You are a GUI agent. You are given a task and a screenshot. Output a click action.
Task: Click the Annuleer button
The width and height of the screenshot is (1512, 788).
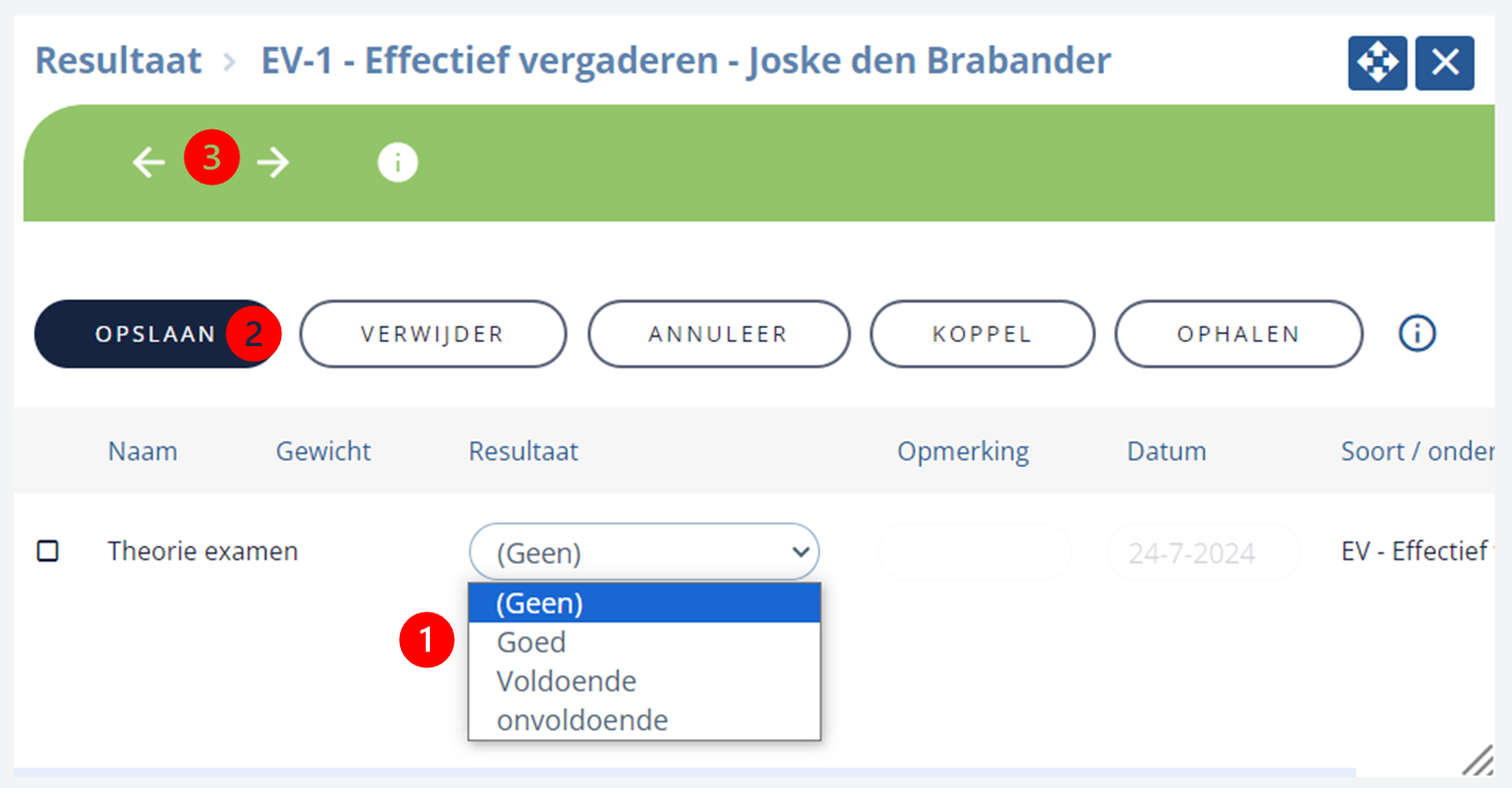click(719, 334)
